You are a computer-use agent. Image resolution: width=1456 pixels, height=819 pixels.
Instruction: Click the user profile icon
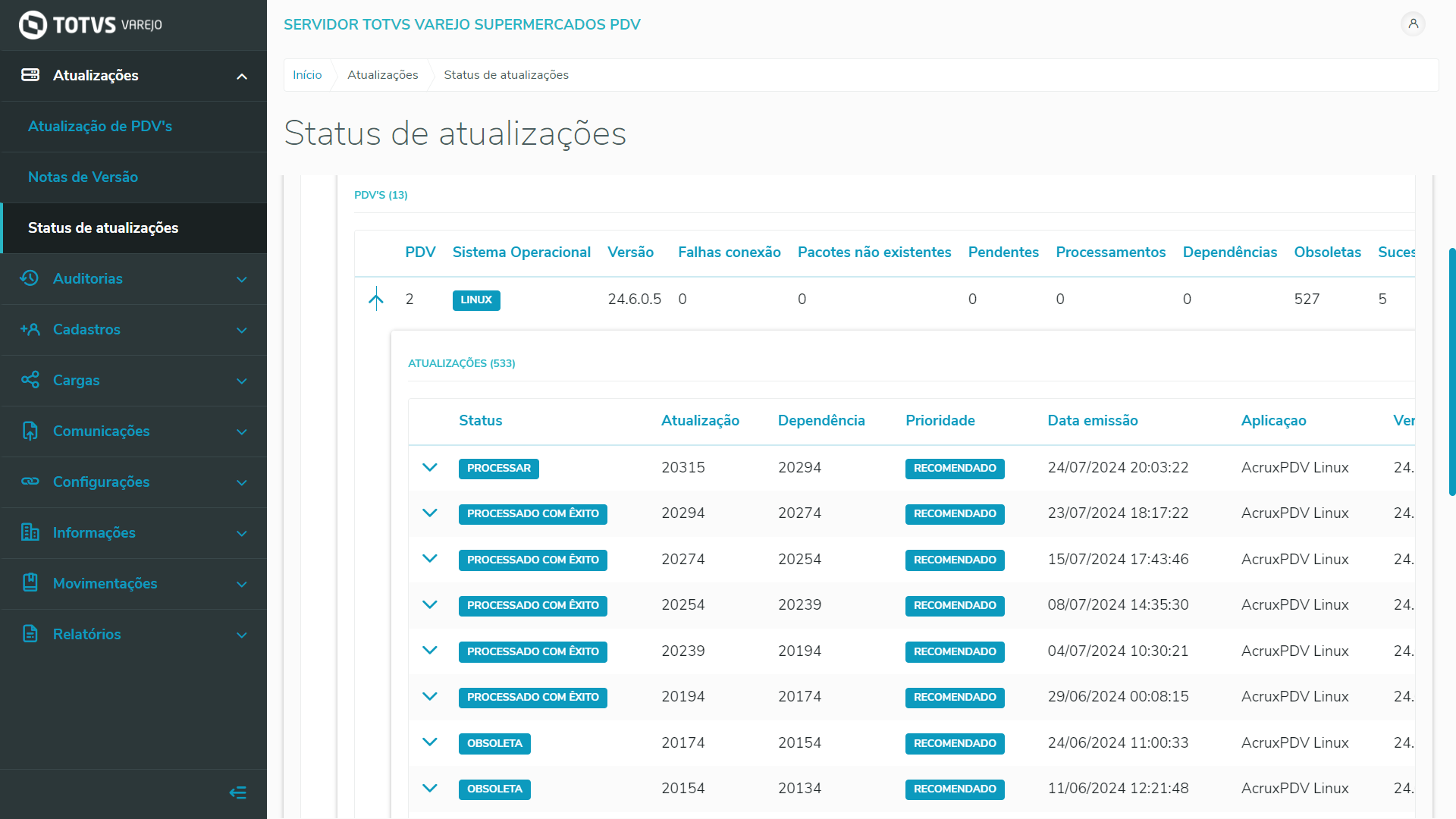(x=1413, y=24)
